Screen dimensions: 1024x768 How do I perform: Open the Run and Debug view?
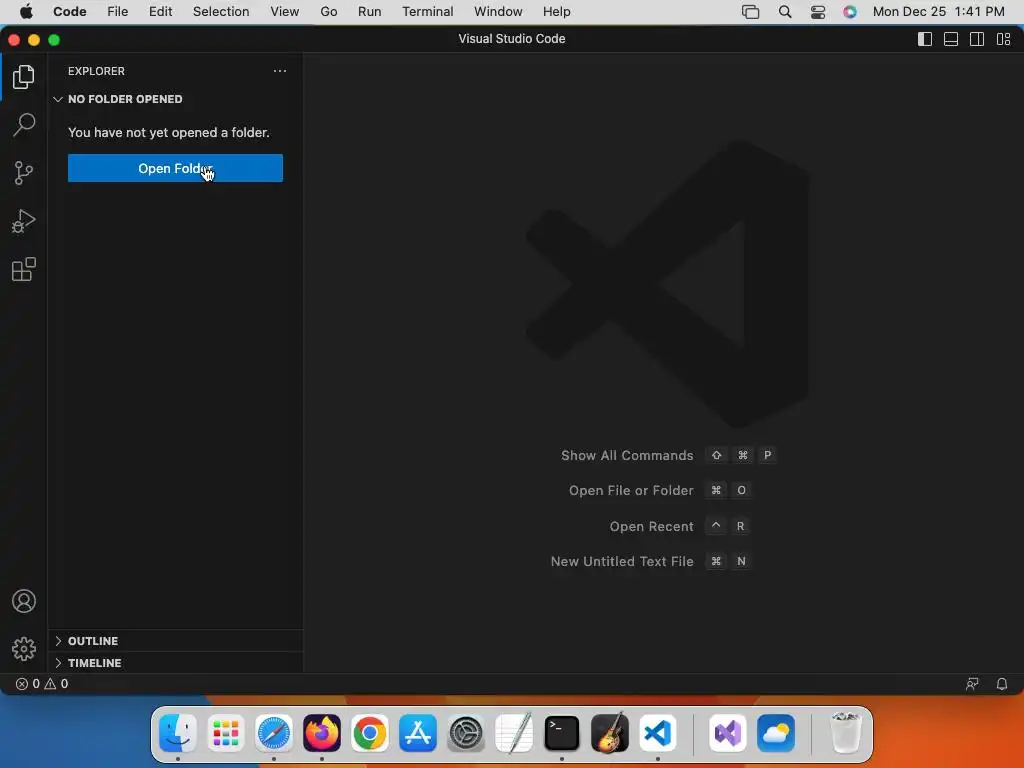[24, 221]
